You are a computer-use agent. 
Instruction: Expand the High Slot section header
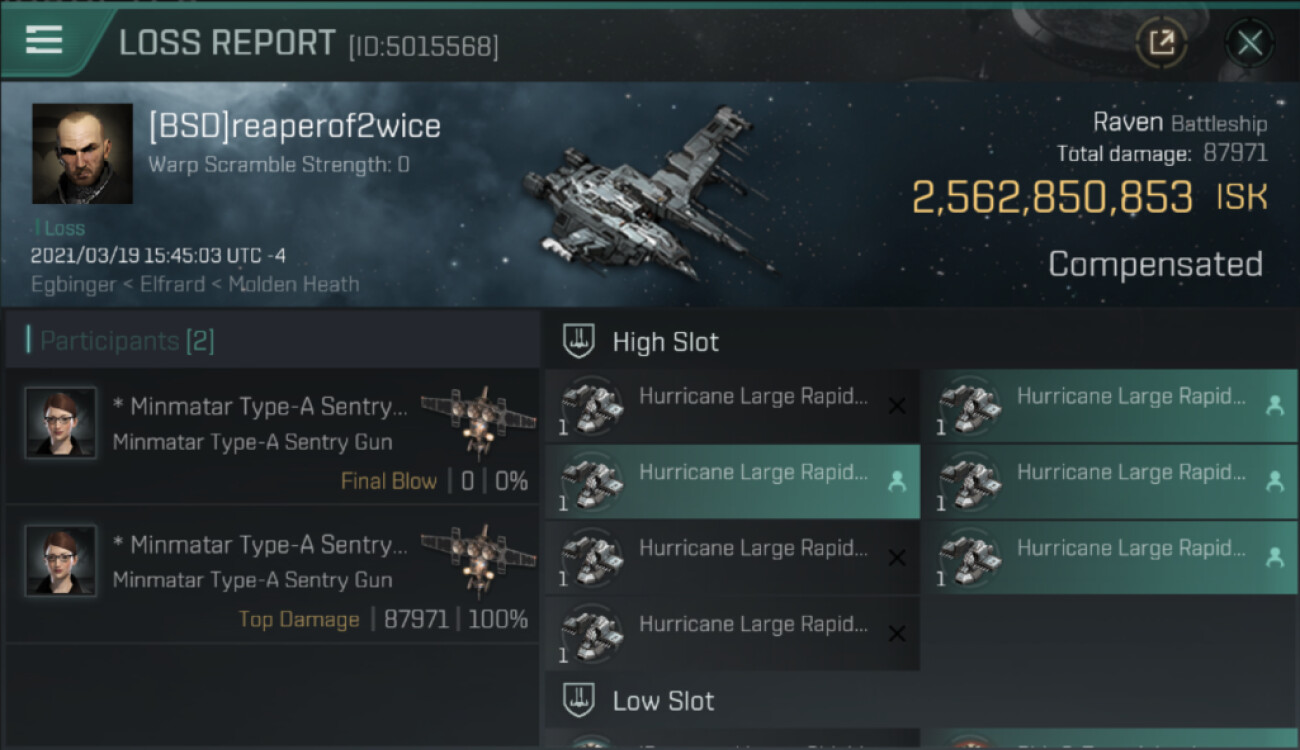pyautogui.click(x=666, y=341)
